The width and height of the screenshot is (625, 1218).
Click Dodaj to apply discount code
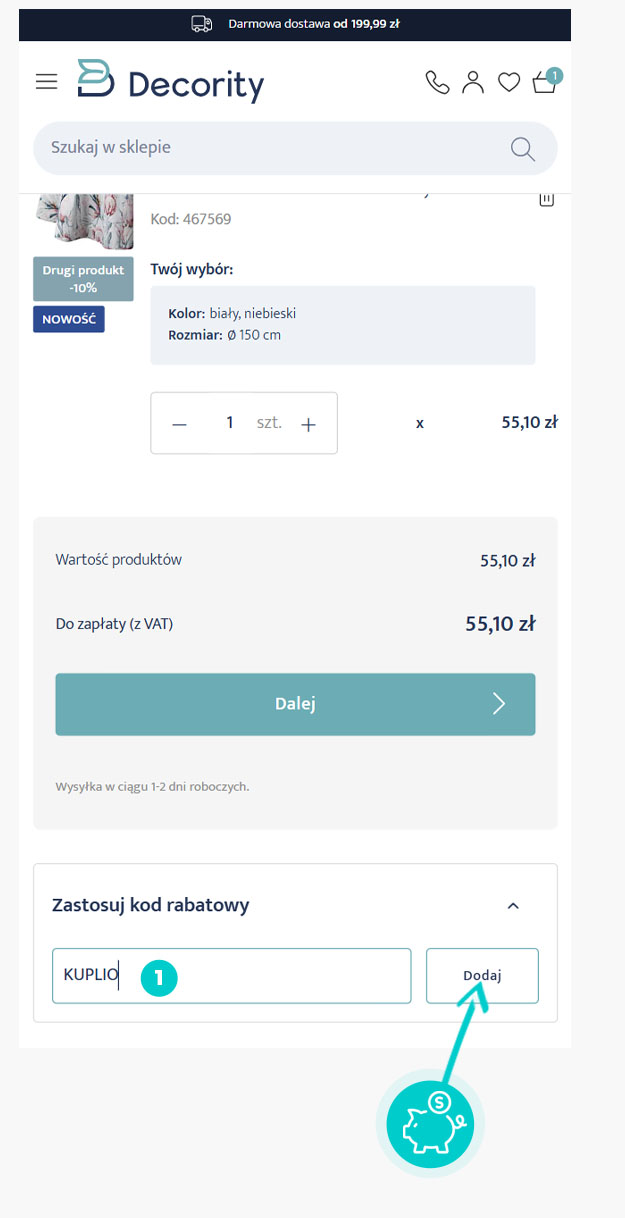(x=482, y=976)
